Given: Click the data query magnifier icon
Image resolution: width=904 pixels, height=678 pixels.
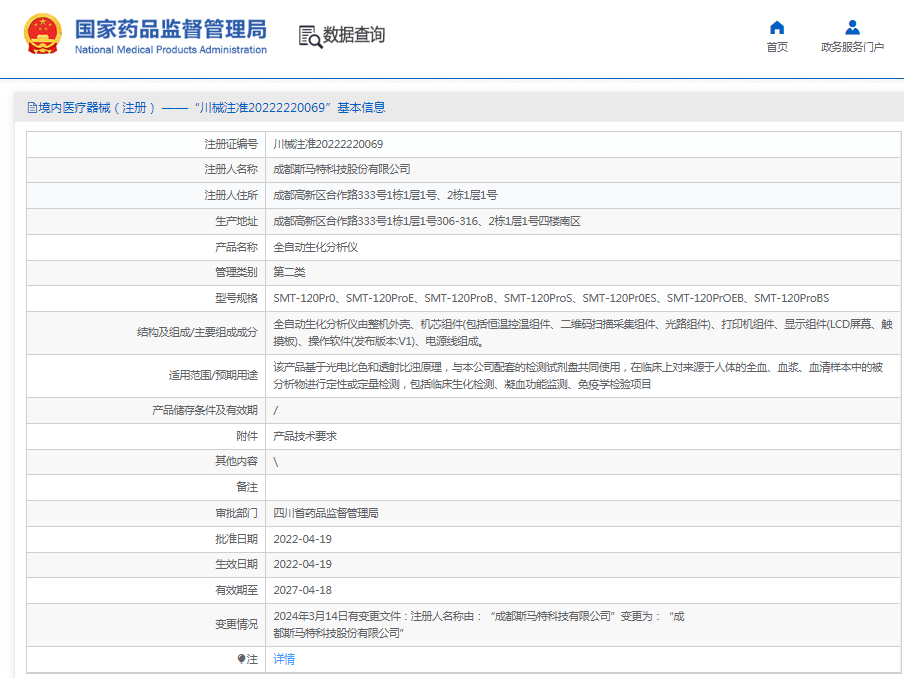Looking at the screenshot, I should [310, 35].
